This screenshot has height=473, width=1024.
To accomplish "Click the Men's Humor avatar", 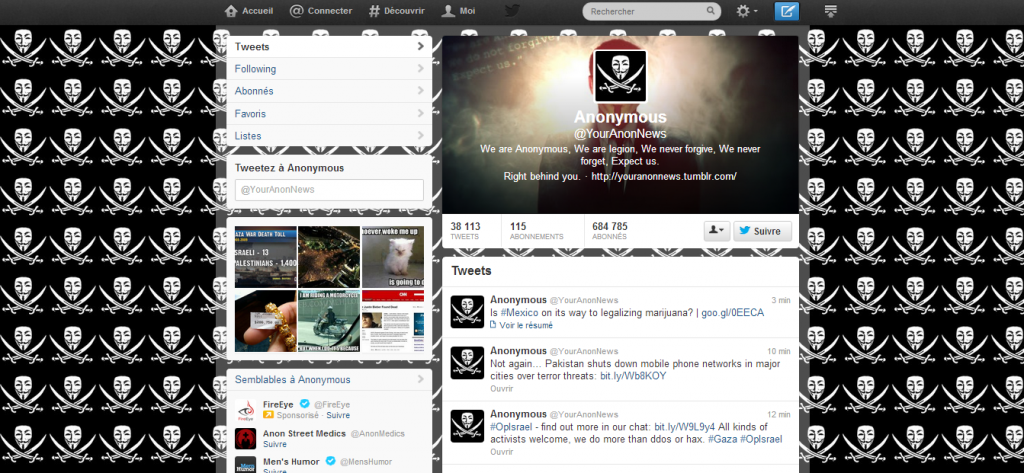I will tap(245, 465).
